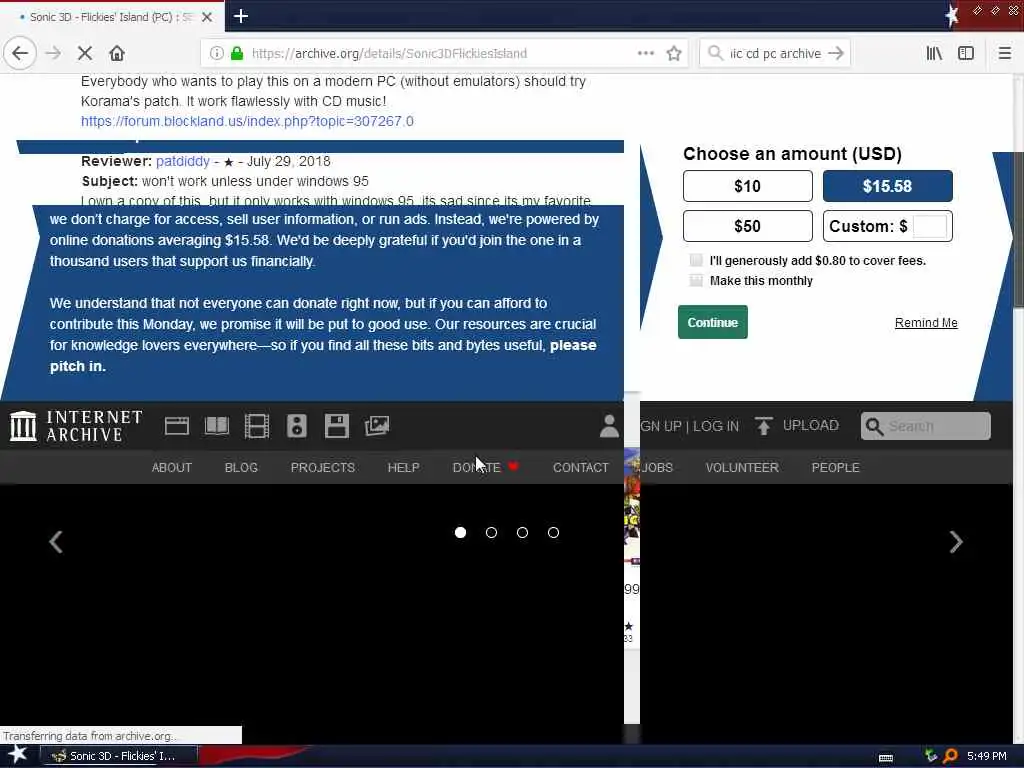Go back using the browser back arrow
Image resolution: width=1024 pixels, height=768 pixels.
(20, 54)
